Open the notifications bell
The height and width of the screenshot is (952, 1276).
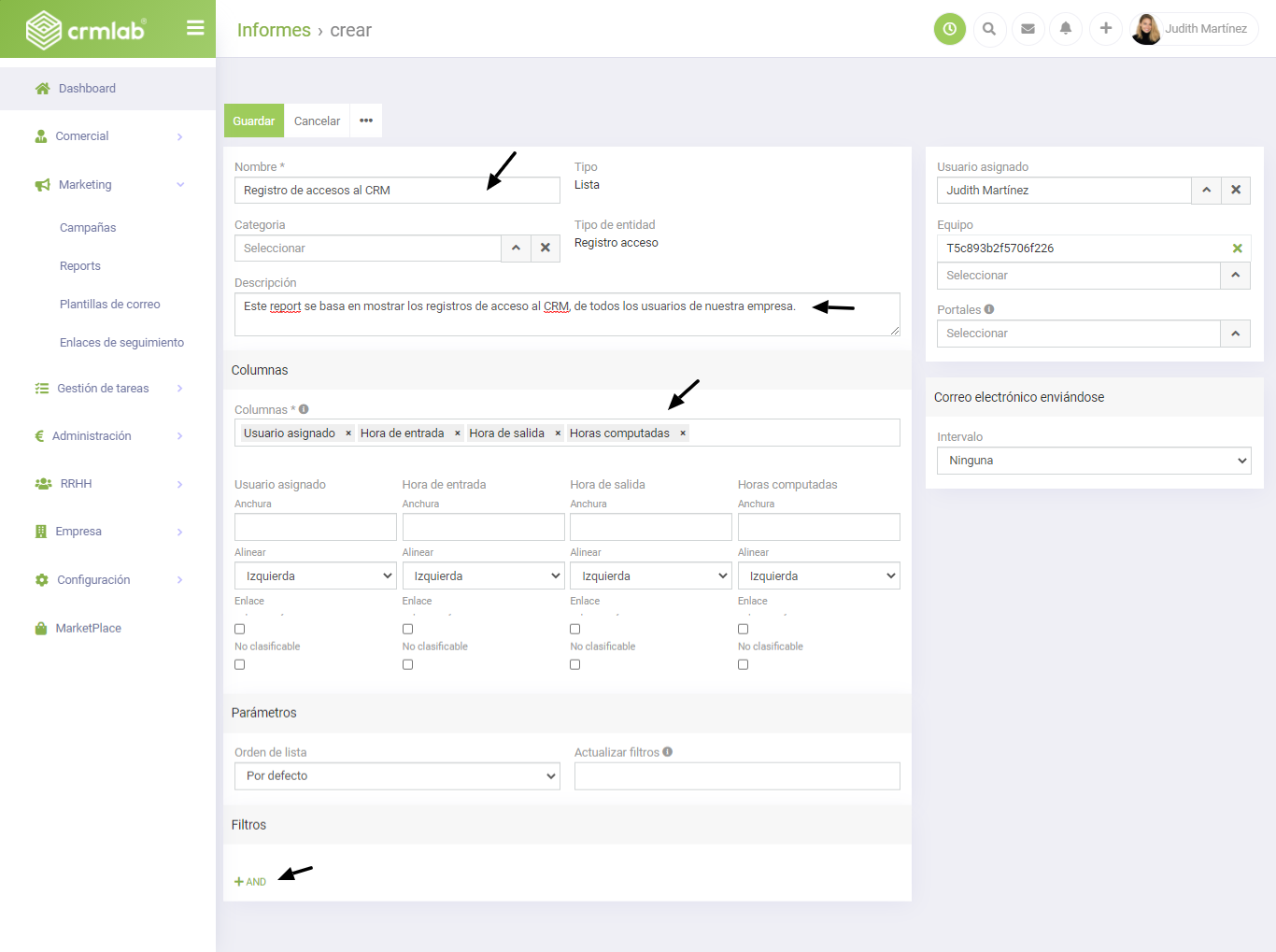(x=1066, y=29)
